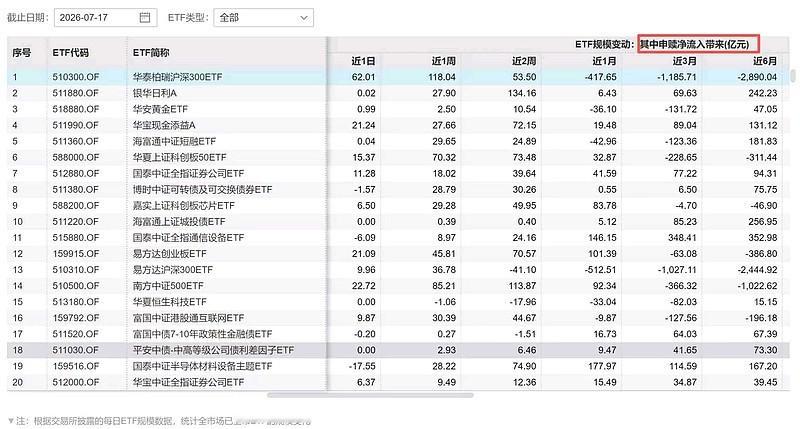Image resolution: width=800 pixels, height=429 pixels.
Task: Open the calendar picker icon
Action: pyautogui.click(x=145, y=17)
